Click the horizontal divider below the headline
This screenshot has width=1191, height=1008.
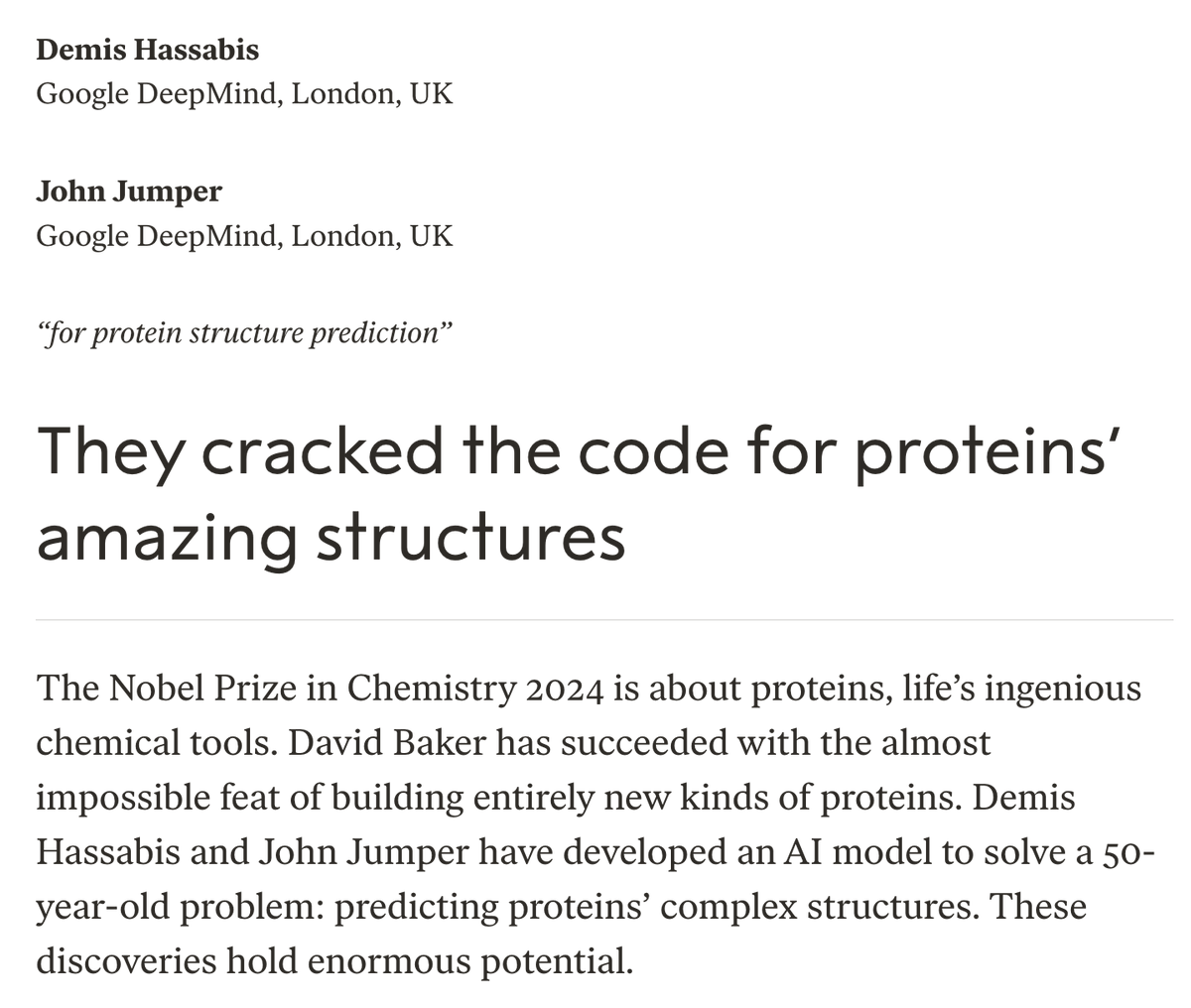(x=603, y=620)
